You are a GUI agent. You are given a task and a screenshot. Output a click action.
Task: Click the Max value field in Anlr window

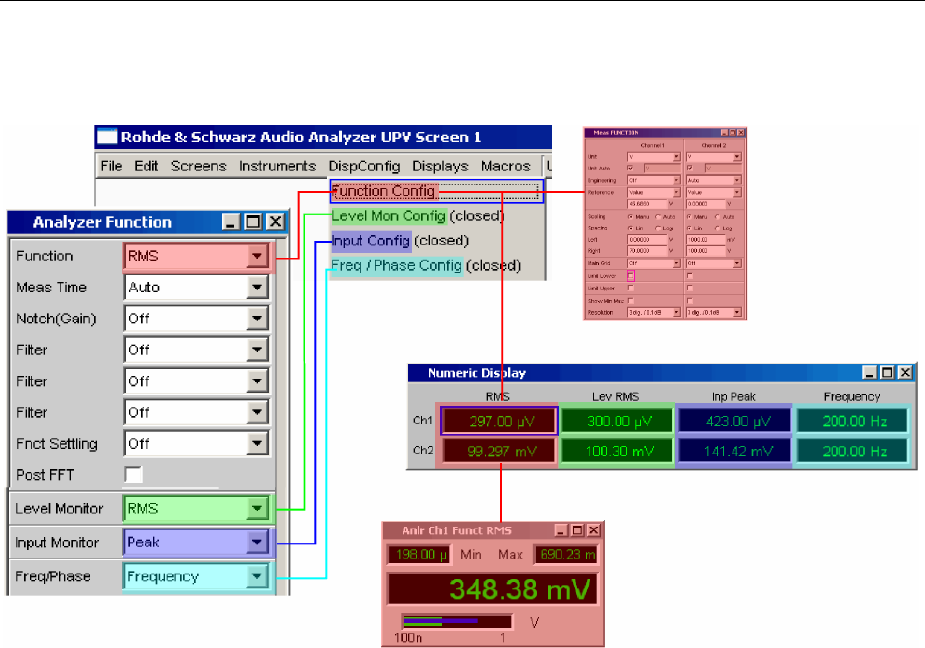pyautogui.click(x=566, y=554)
